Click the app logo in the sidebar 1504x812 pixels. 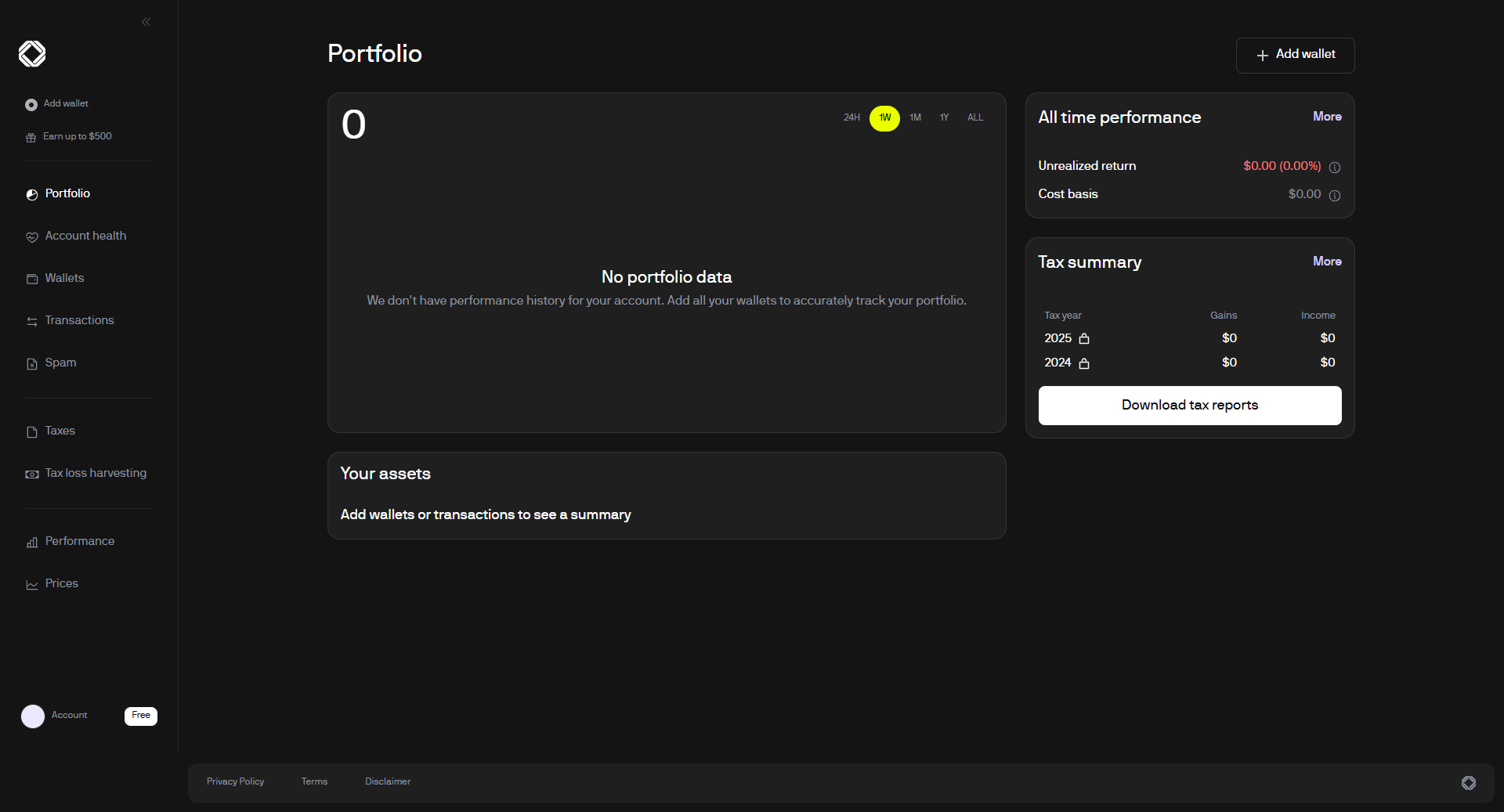pos(32,54)
